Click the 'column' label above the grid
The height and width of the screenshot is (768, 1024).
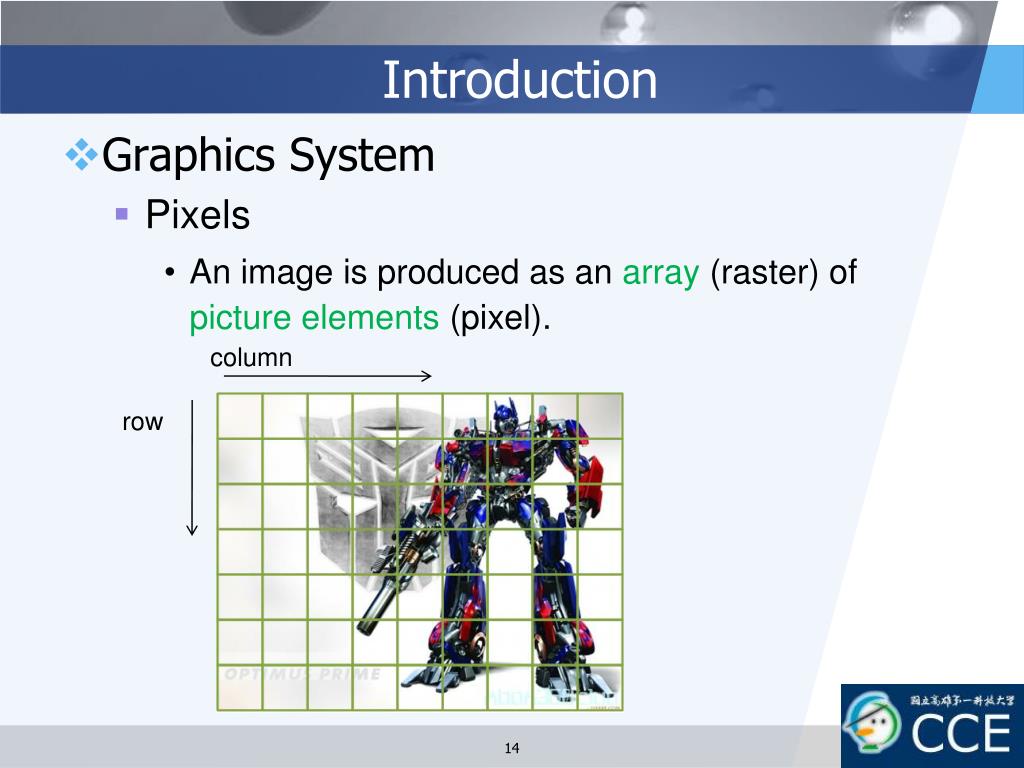point(251,358)
